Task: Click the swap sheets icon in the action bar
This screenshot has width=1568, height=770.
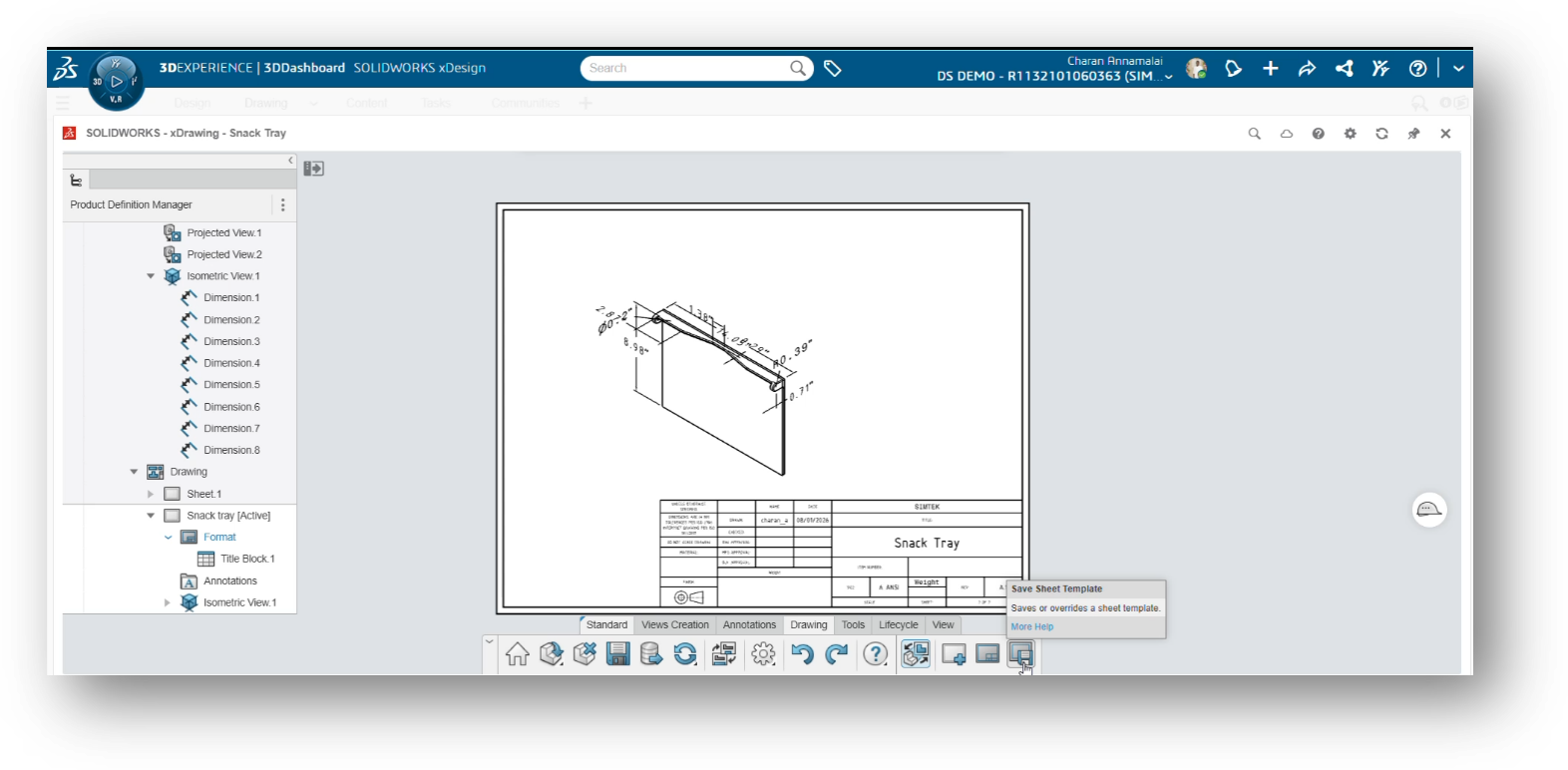Action: [x=724, y=654]
